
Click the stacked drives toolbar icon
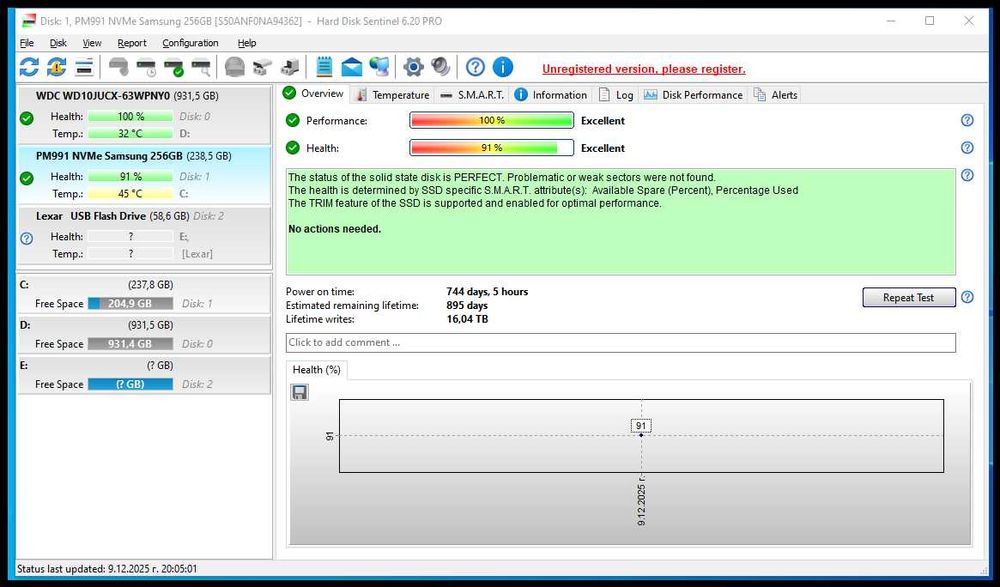click(x=262, y=67)
